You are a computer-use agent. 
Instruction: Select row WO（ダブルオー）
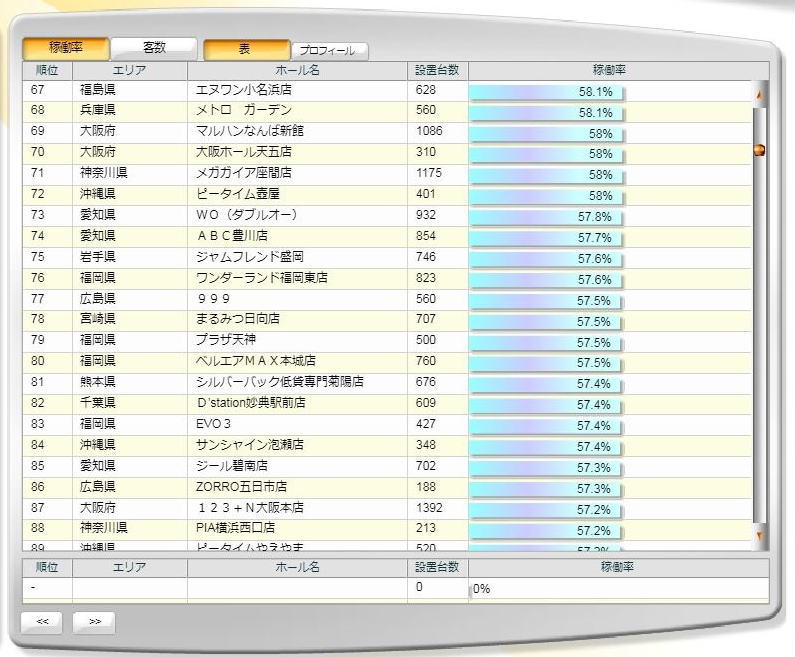(387, 215)
